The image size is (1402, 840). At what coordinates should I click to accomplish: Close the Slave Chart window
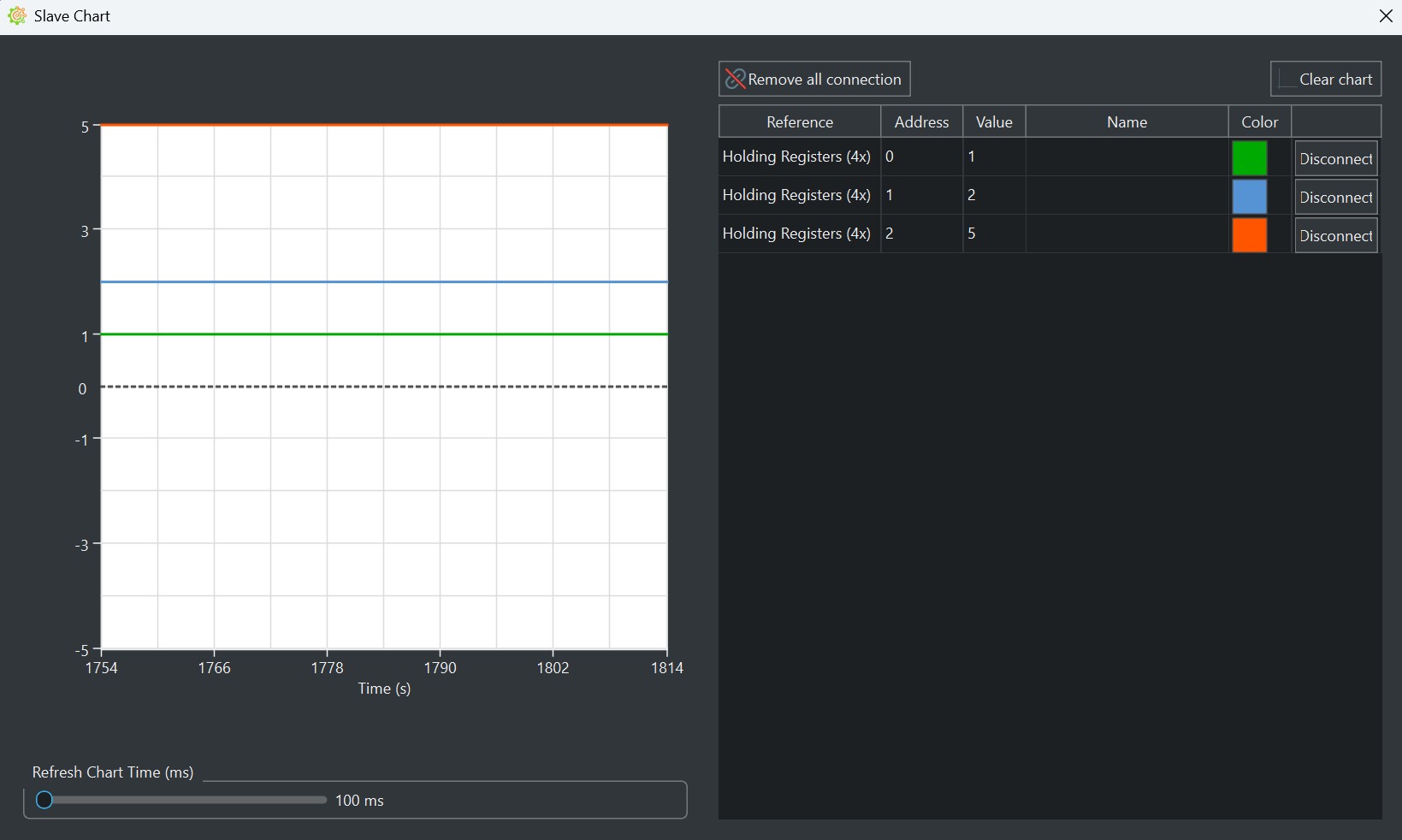point(1385,15)
